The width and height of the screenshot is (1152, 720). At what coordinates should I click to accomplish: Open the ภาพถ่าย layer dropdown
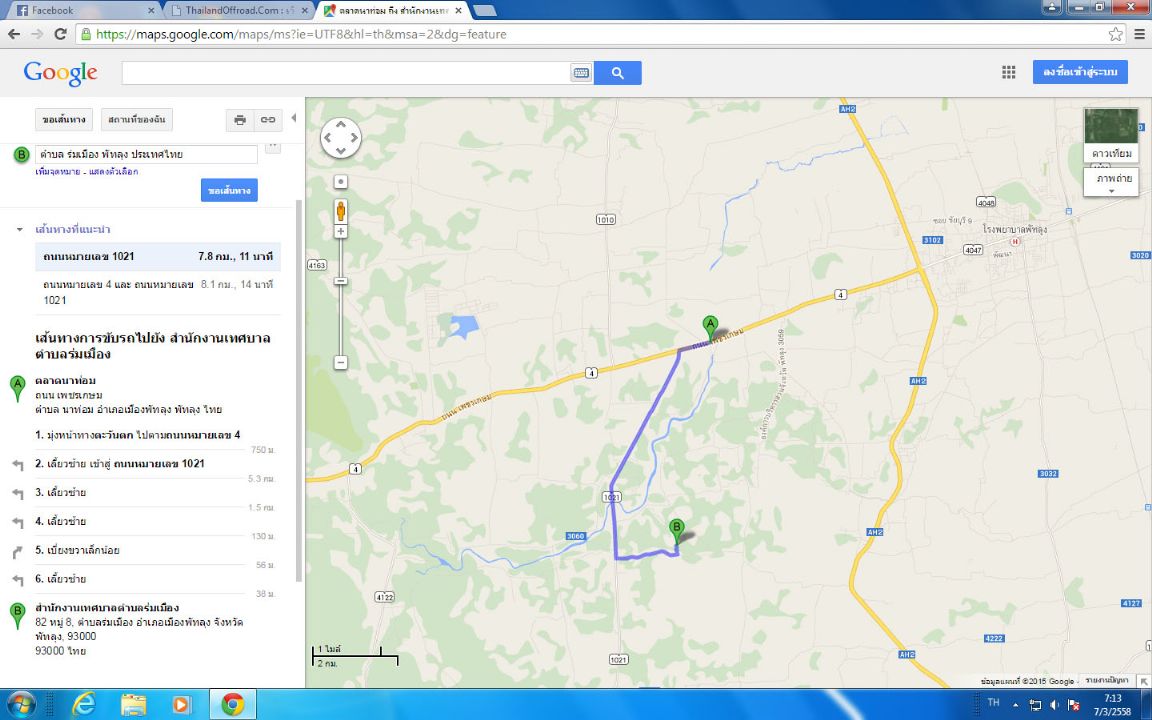1111,182
